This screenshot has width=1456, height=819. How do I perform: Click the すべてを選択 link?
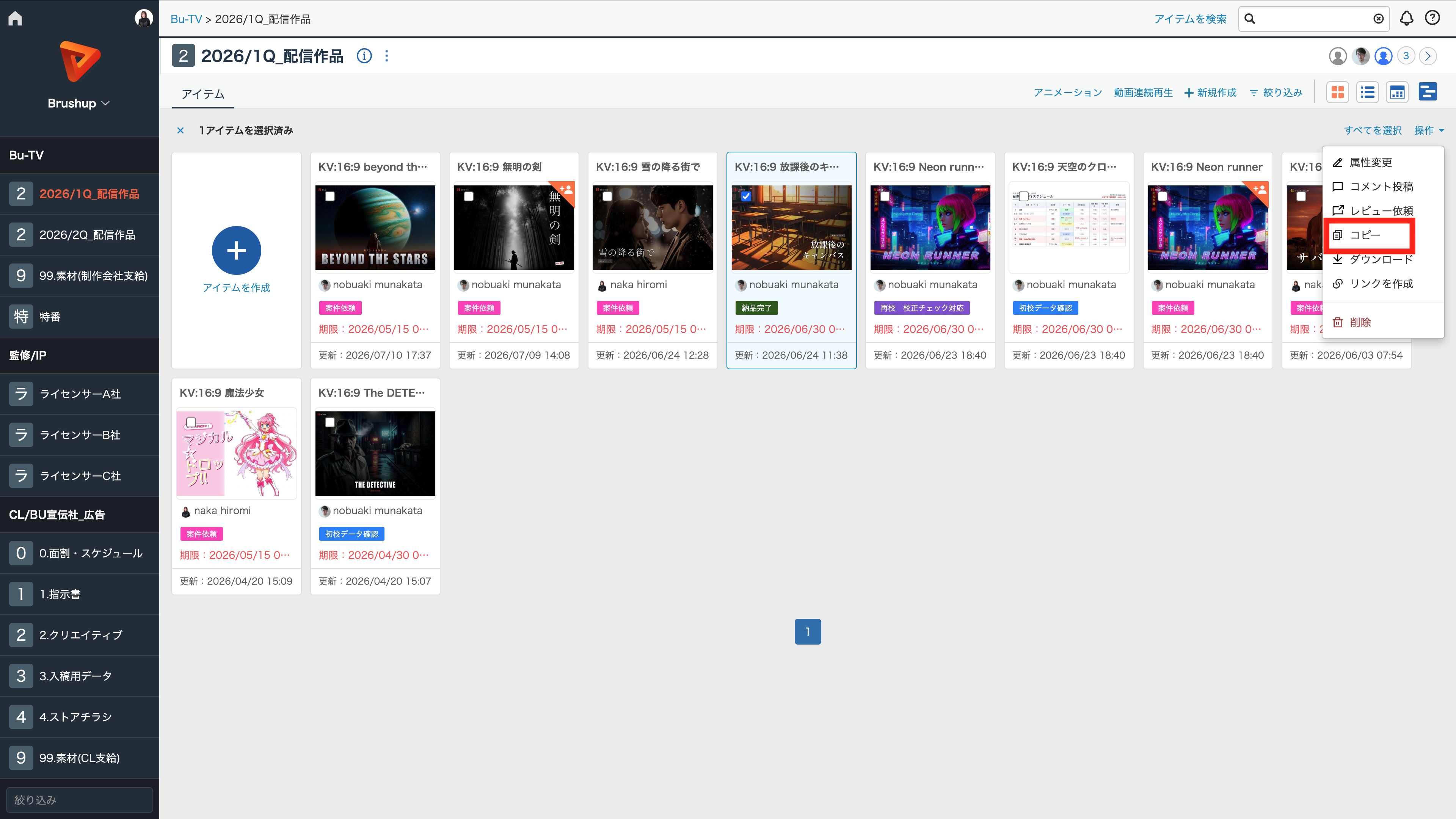click(1373, 130)
